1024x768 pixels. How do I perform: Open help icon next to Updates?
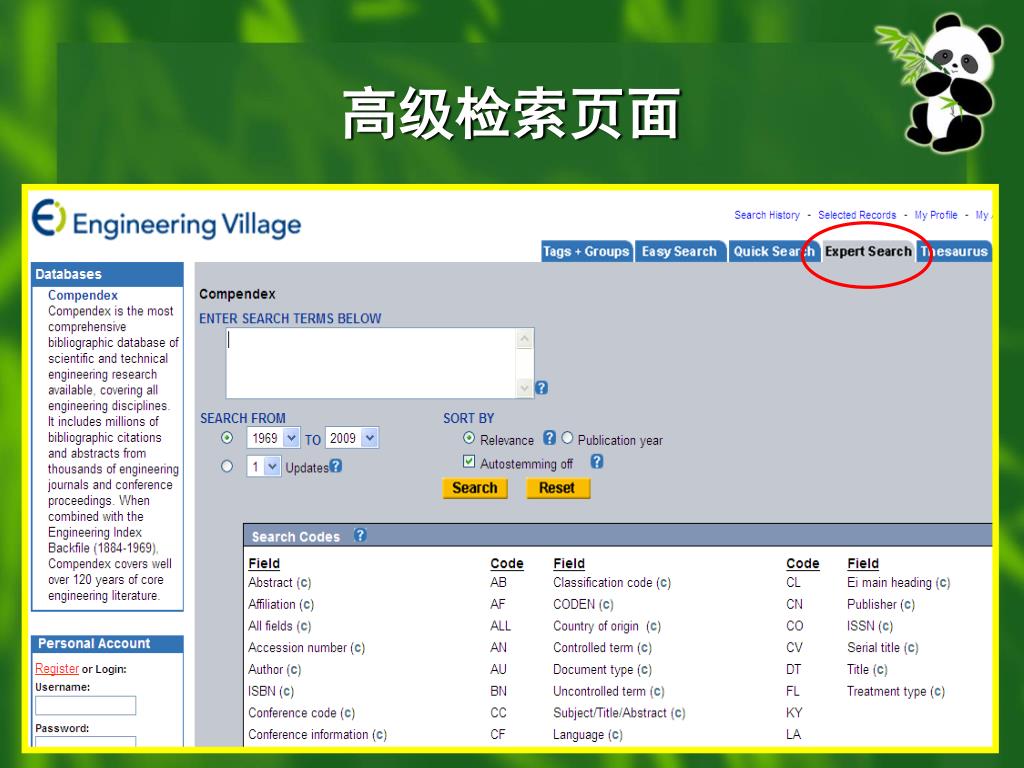tap(336, 466)
